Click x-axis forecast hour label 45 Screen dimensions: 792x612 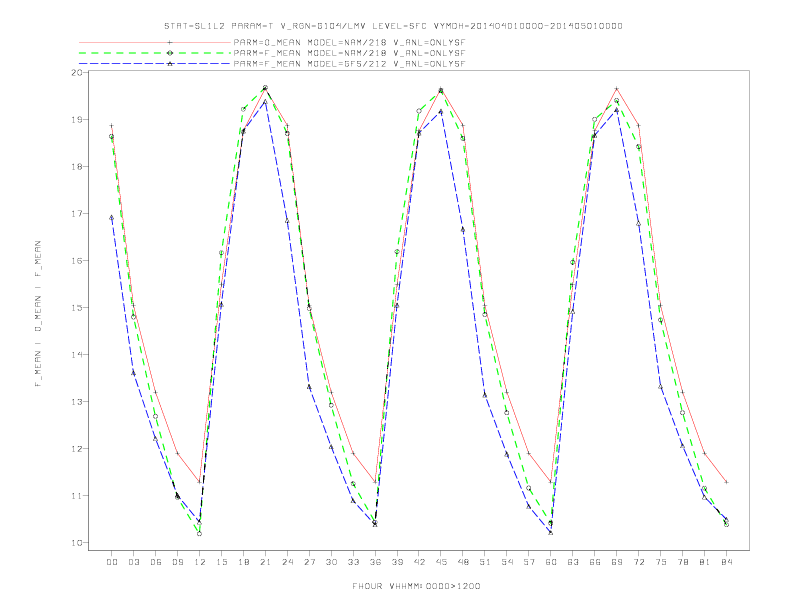tap(441, 562)
